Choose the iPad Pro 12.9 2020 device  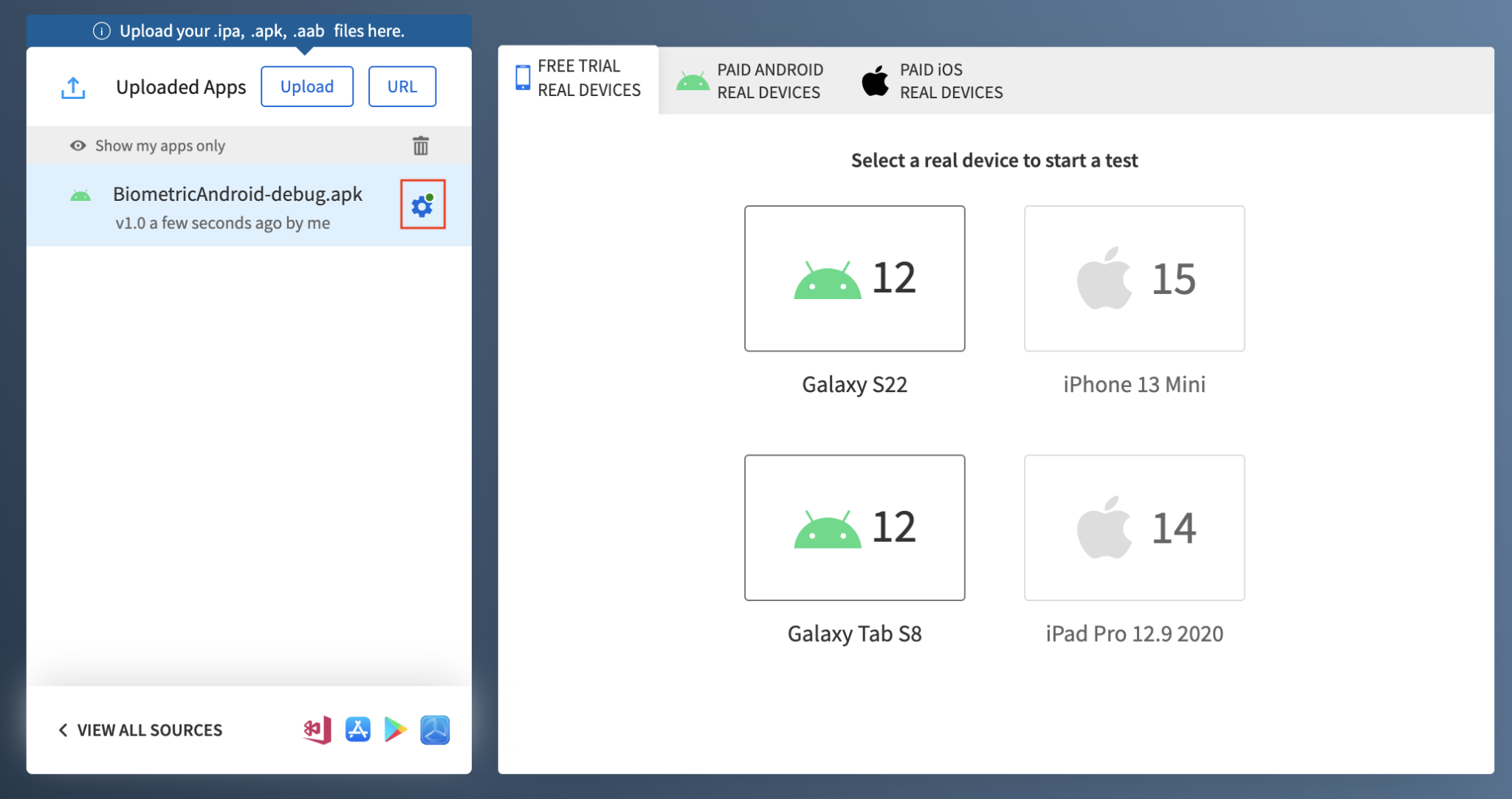pyautogui.click(x=1134, y=527)
